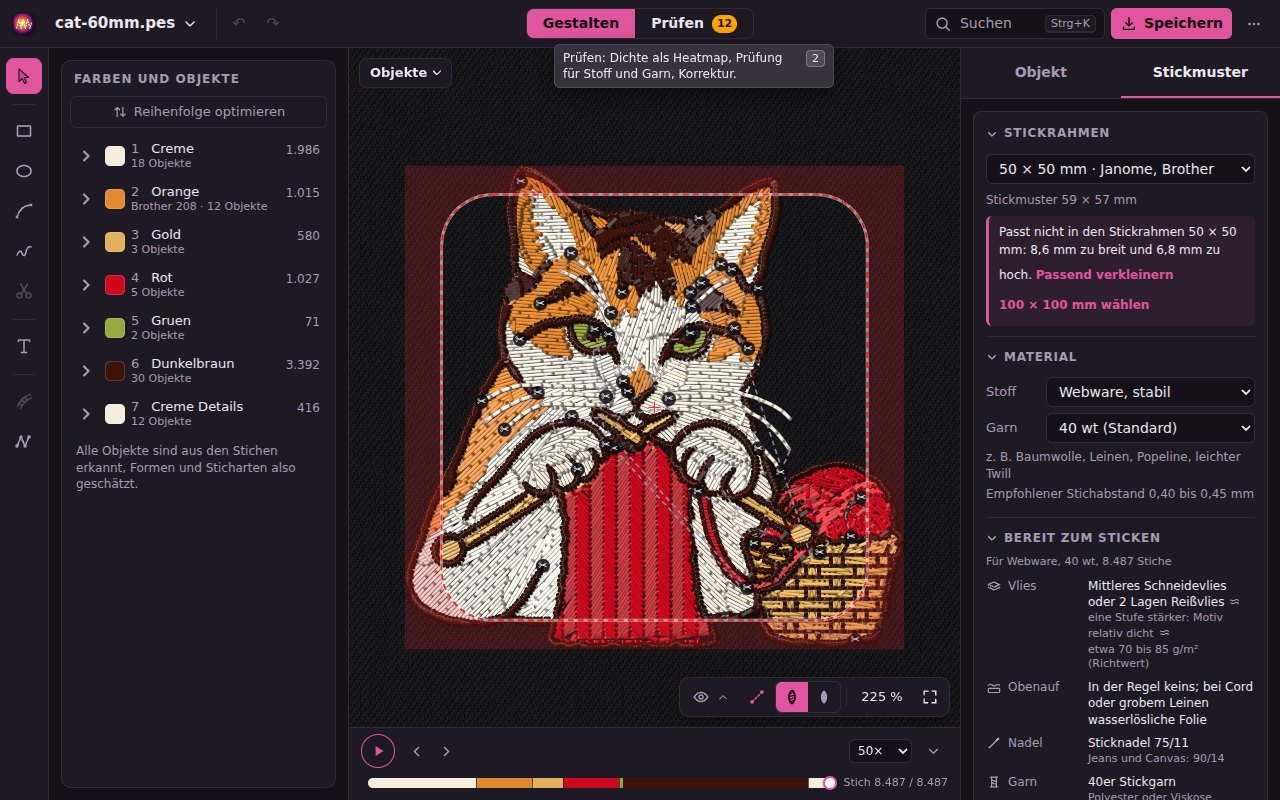This screenshot has height=800, width=1280.
Task: Click the Speichern button
Action: 1171,23
